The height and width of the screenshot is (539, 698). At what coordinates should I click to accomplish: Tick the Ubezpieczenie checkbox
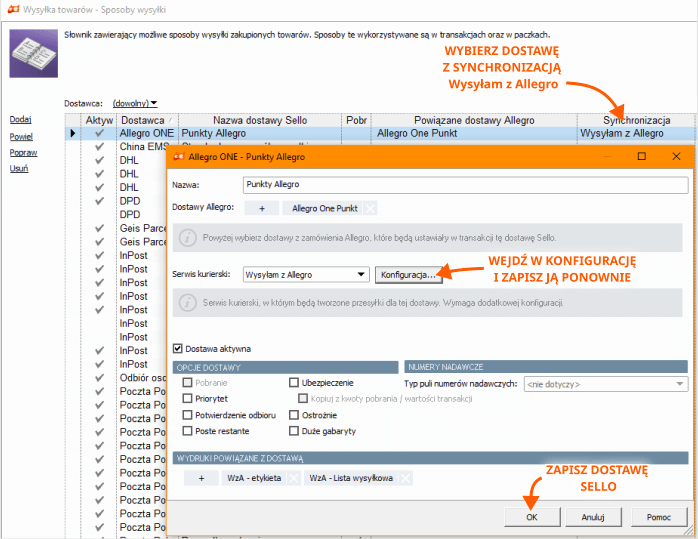tap(294, 382)
